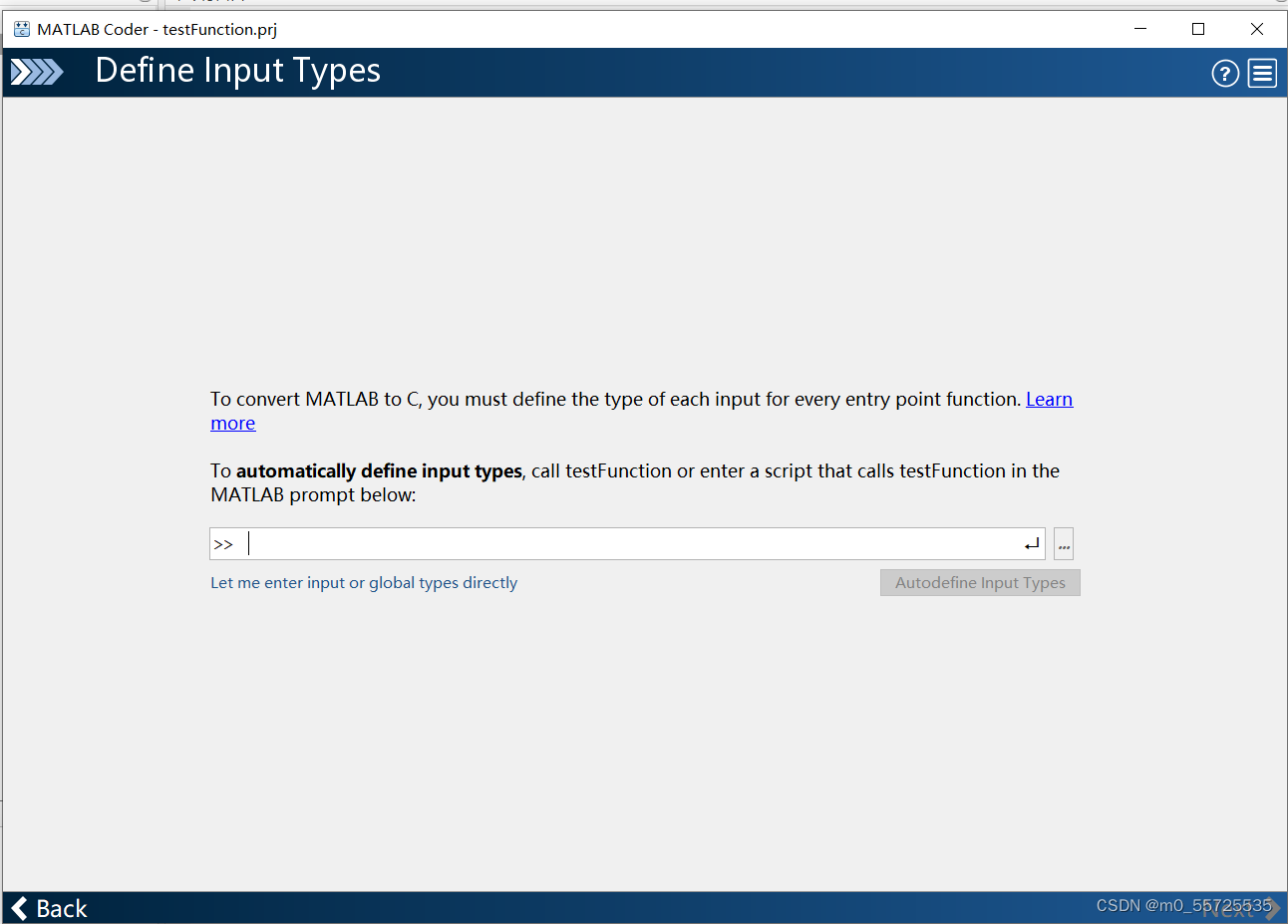
Task: Click the Autodefine Input Types button
Action: pyautogui.click(x=979, y=582)
